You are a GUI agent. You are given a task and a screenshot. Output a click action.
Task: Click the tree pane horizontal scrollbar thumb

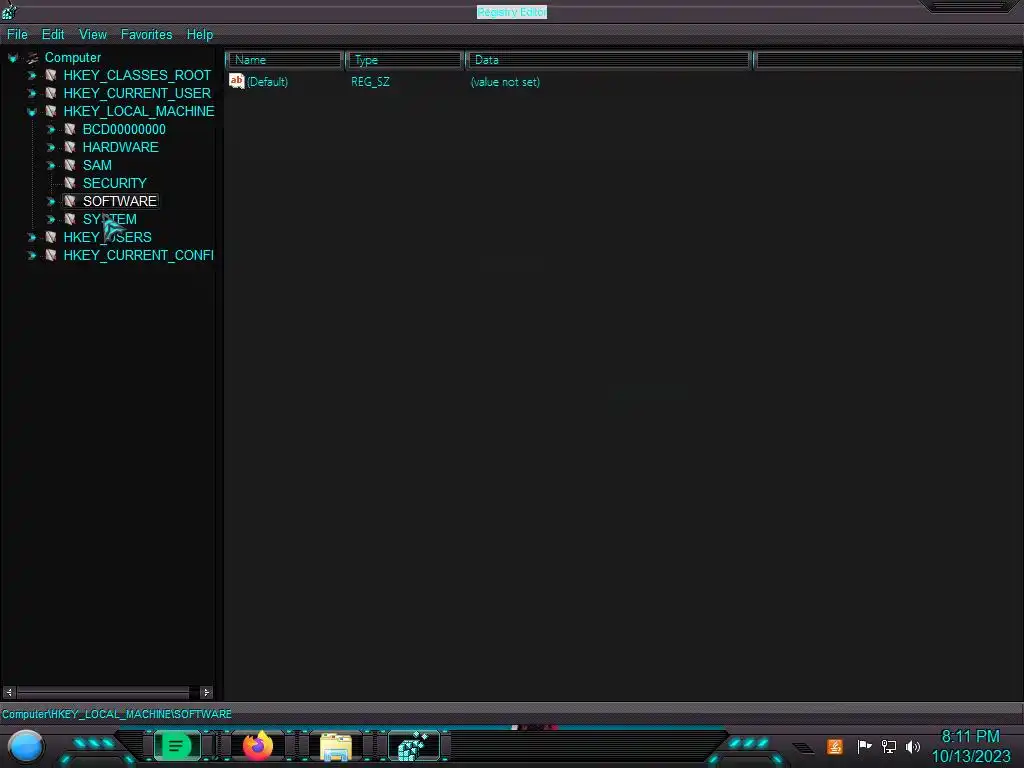[x=103, y=692]
